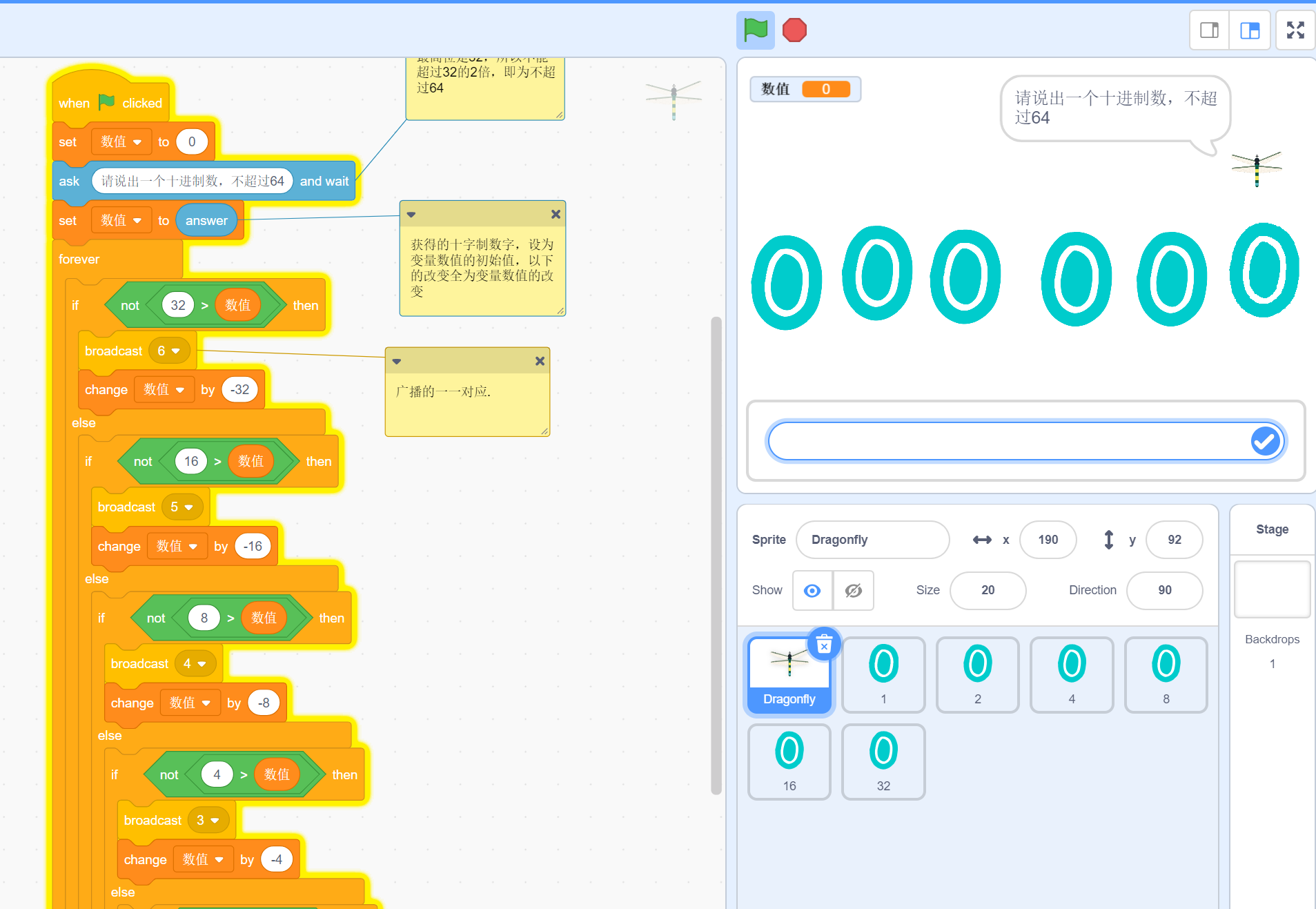Image resolution: width=1316 pixels, height=909 pixels.
Task: Open variable dropdown in change by -8 block
Action: coord(190,703)
